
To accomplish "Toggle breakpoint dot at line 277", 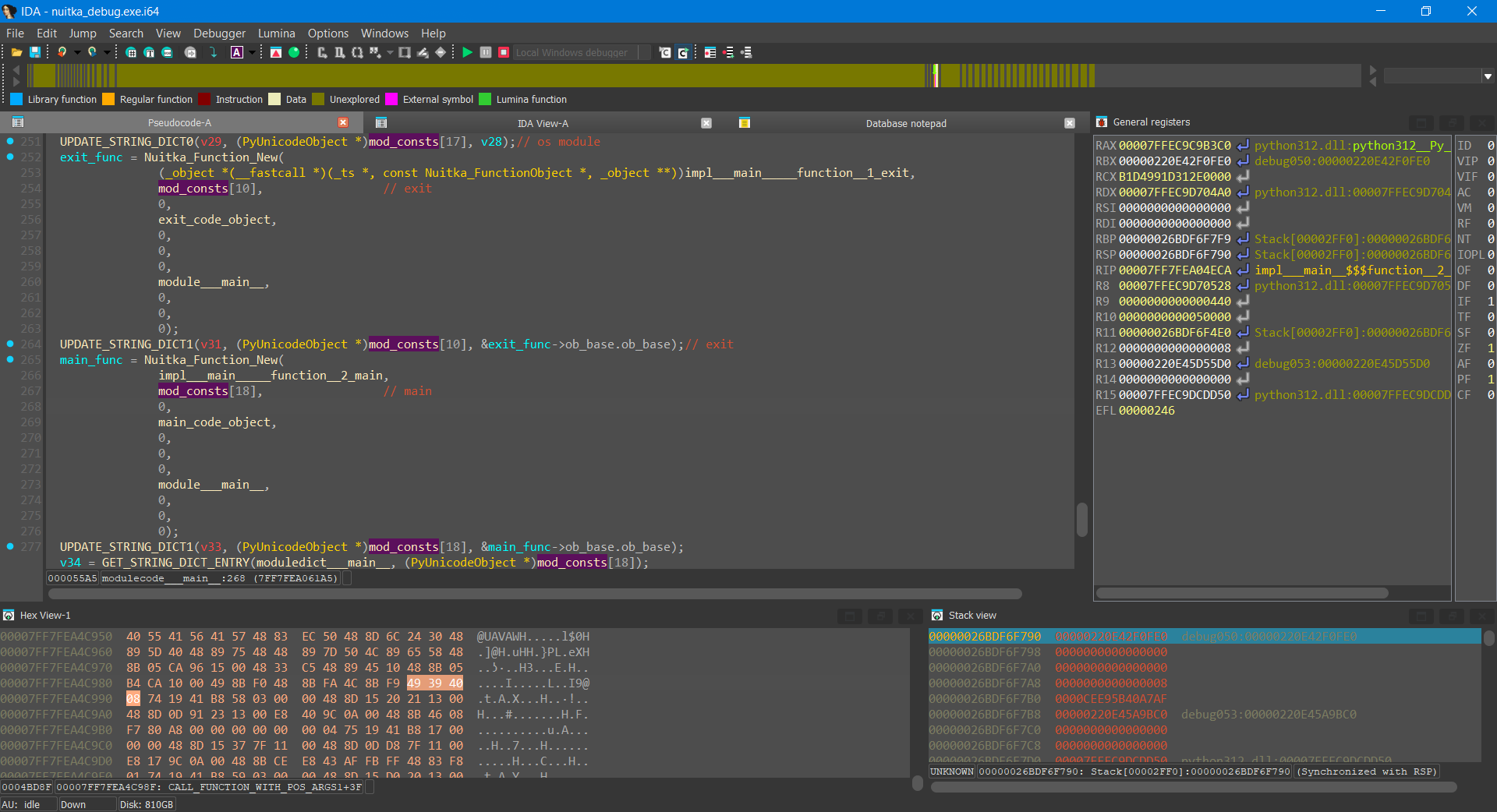I will [10, 546].
